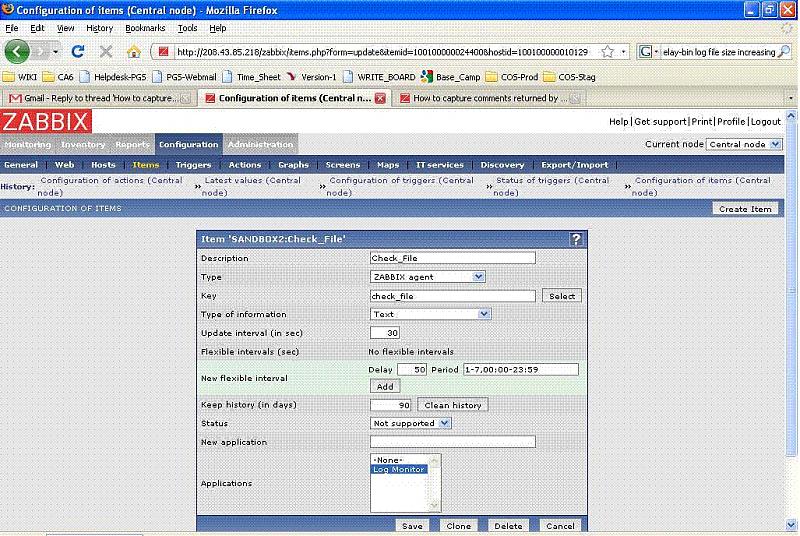Open the tab list dropdown arrow
Screen dimensions: 800x536
click(791, 98)
